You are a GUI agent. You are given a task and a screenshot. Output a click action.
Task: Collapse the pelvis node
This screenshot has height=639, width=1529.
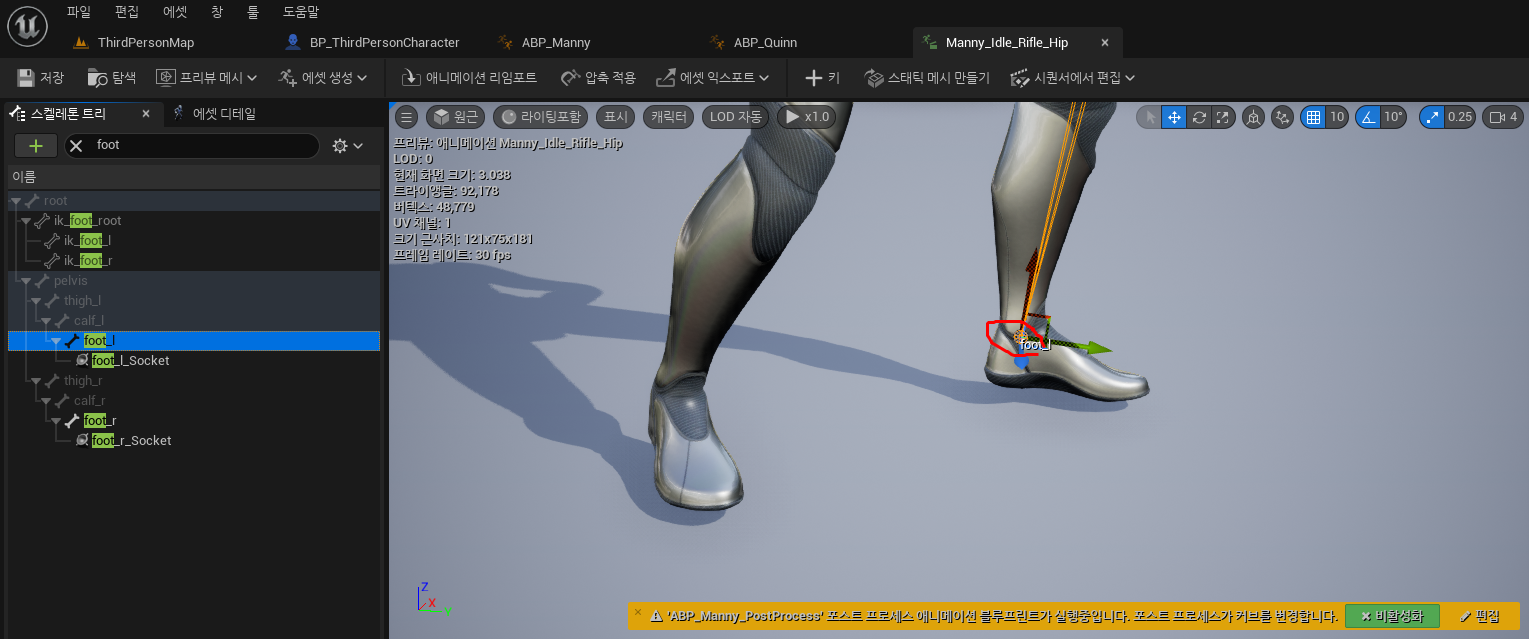click(x=27, y=281)
